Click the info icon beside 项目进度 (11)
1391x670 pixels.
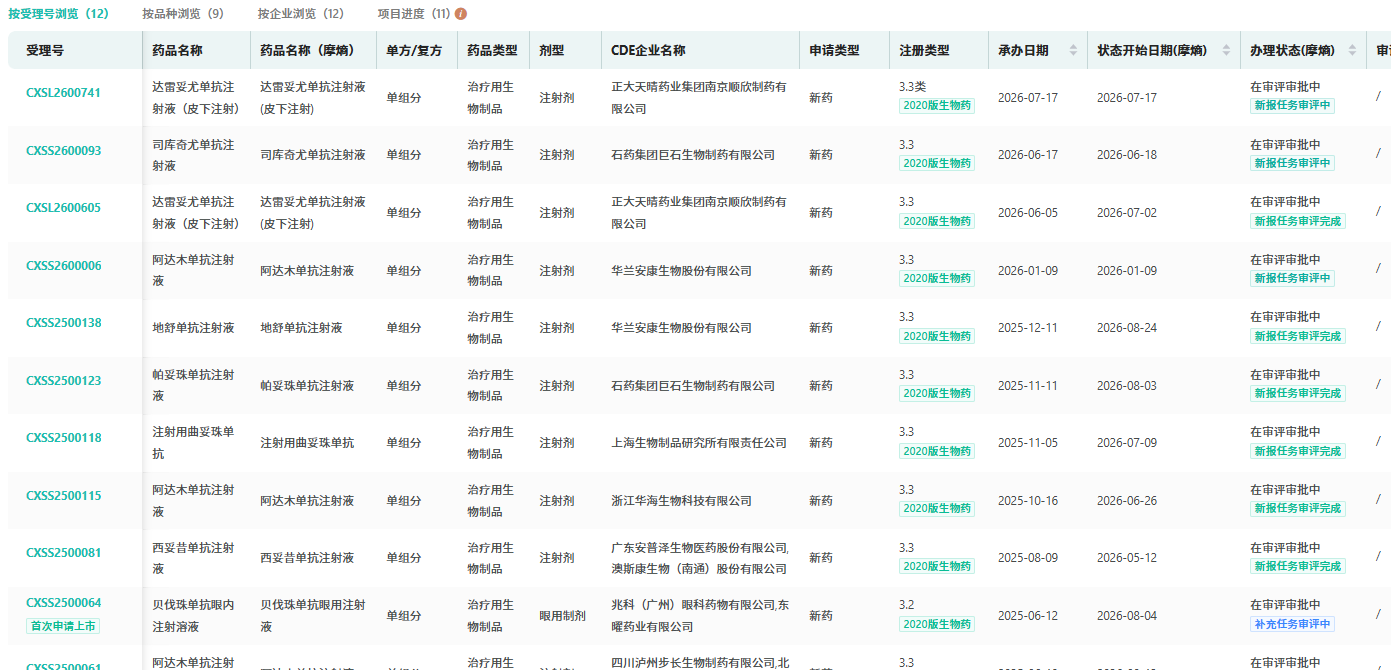click(x=461, y=14)
